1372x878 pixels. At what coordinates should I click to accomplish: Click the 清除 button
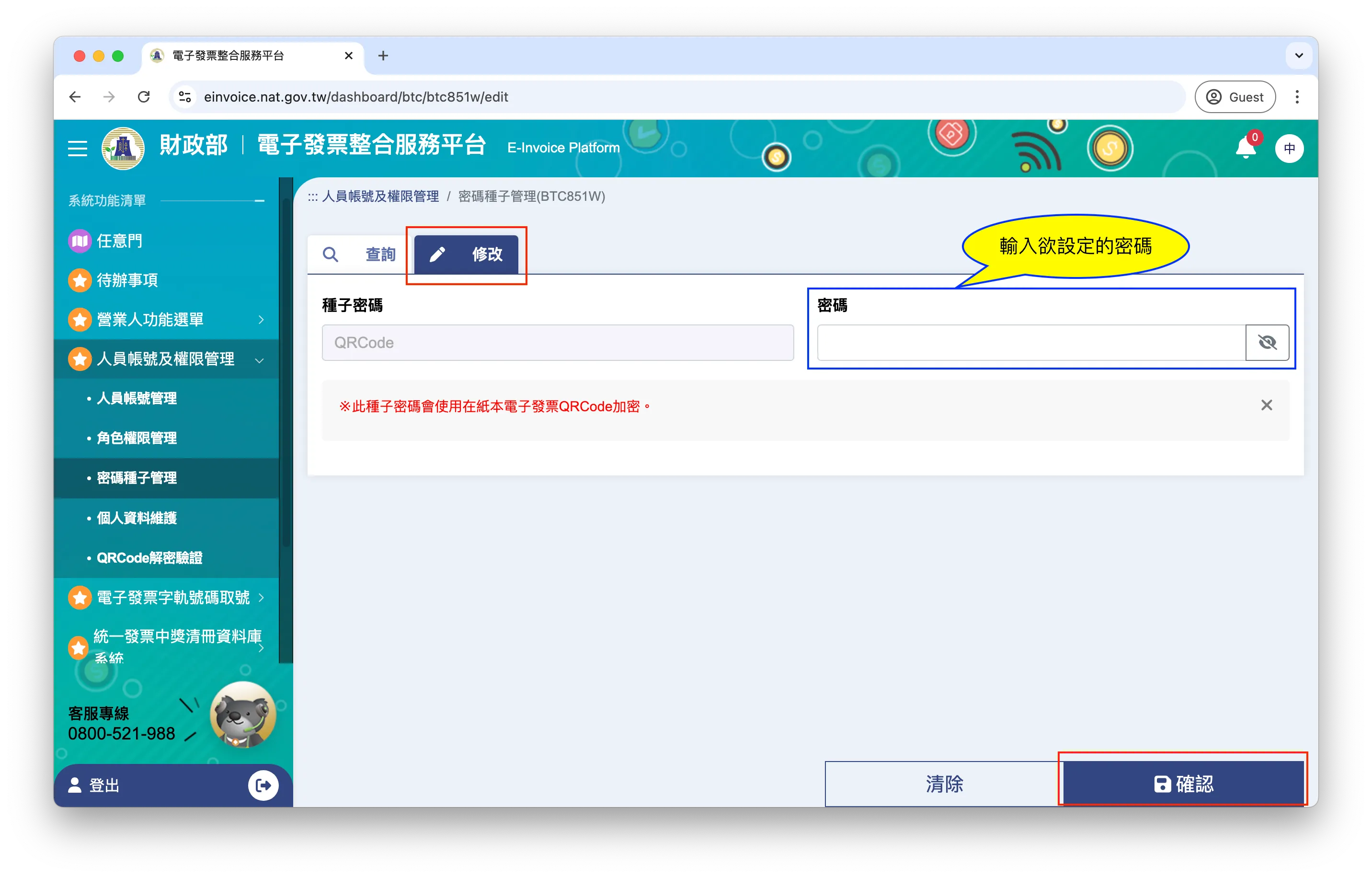pyautogui.click(x=944, y=784)
